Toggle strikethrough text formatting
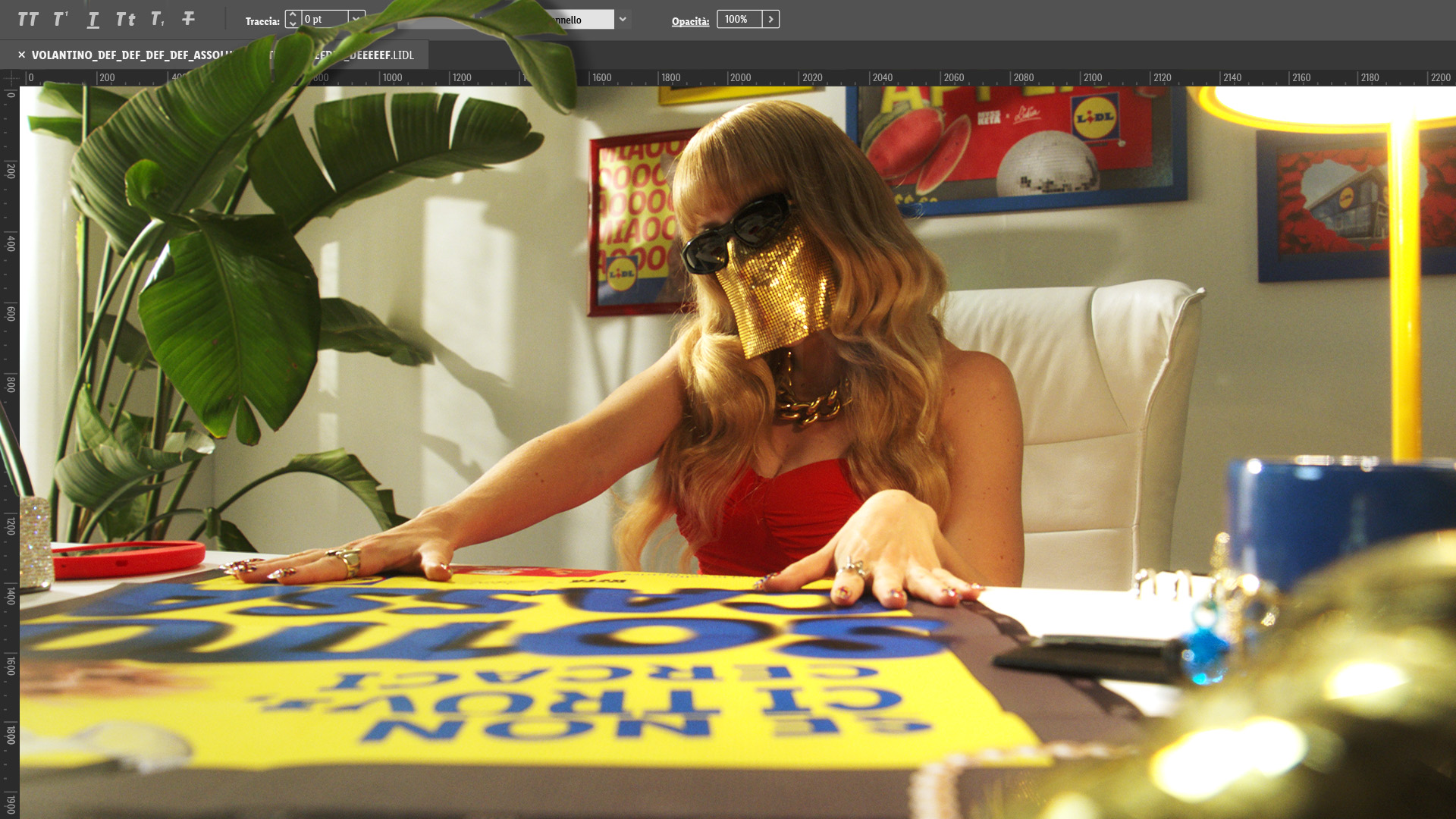The image size is (1456, 819). [x=189, y=20]
